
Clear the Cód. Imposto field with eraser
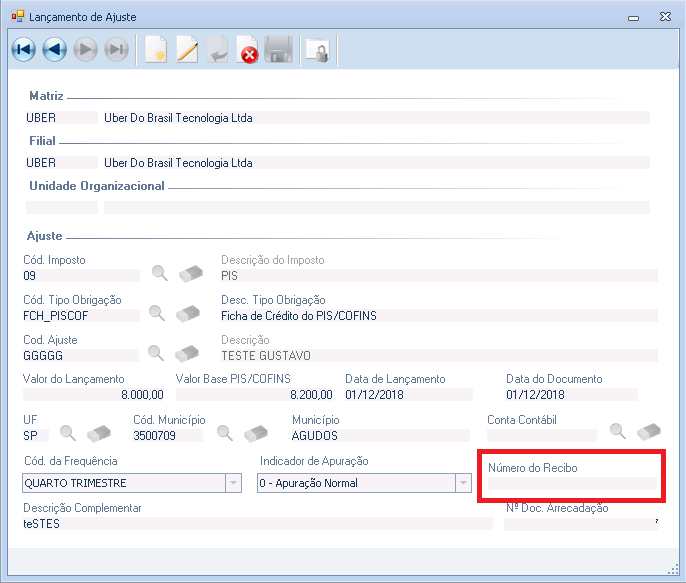click(190, 273)
